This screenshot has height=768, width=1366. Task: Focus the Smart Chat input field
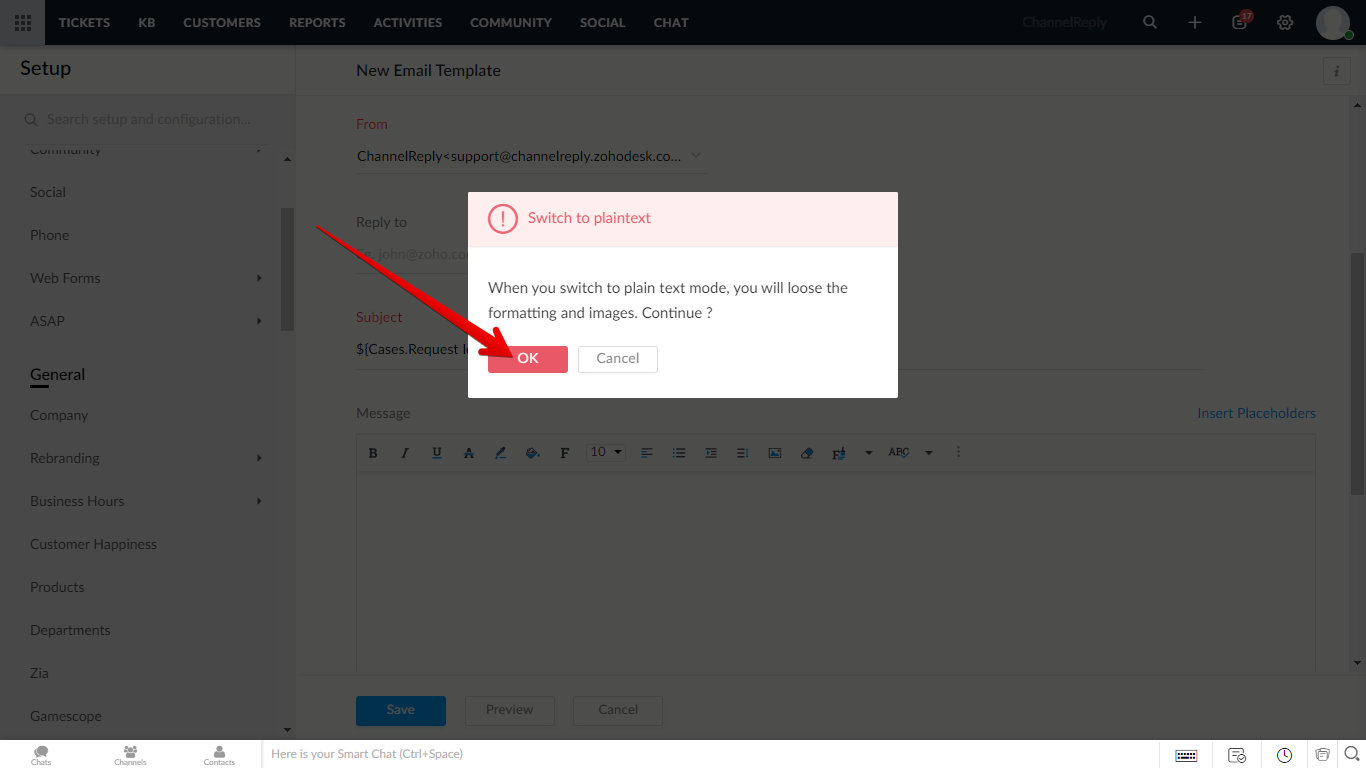[710, 754]
